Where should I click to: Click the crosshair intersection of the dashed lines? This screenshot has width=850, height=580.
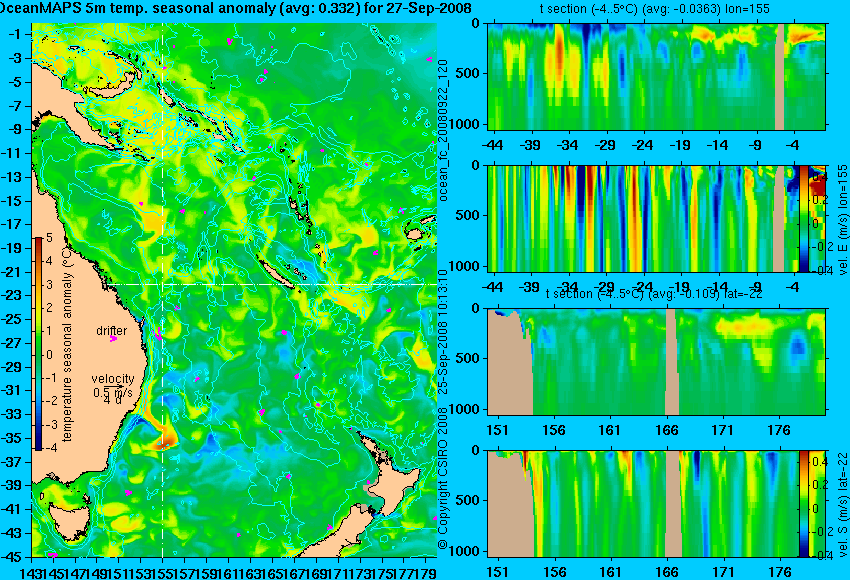coord(163,284)
